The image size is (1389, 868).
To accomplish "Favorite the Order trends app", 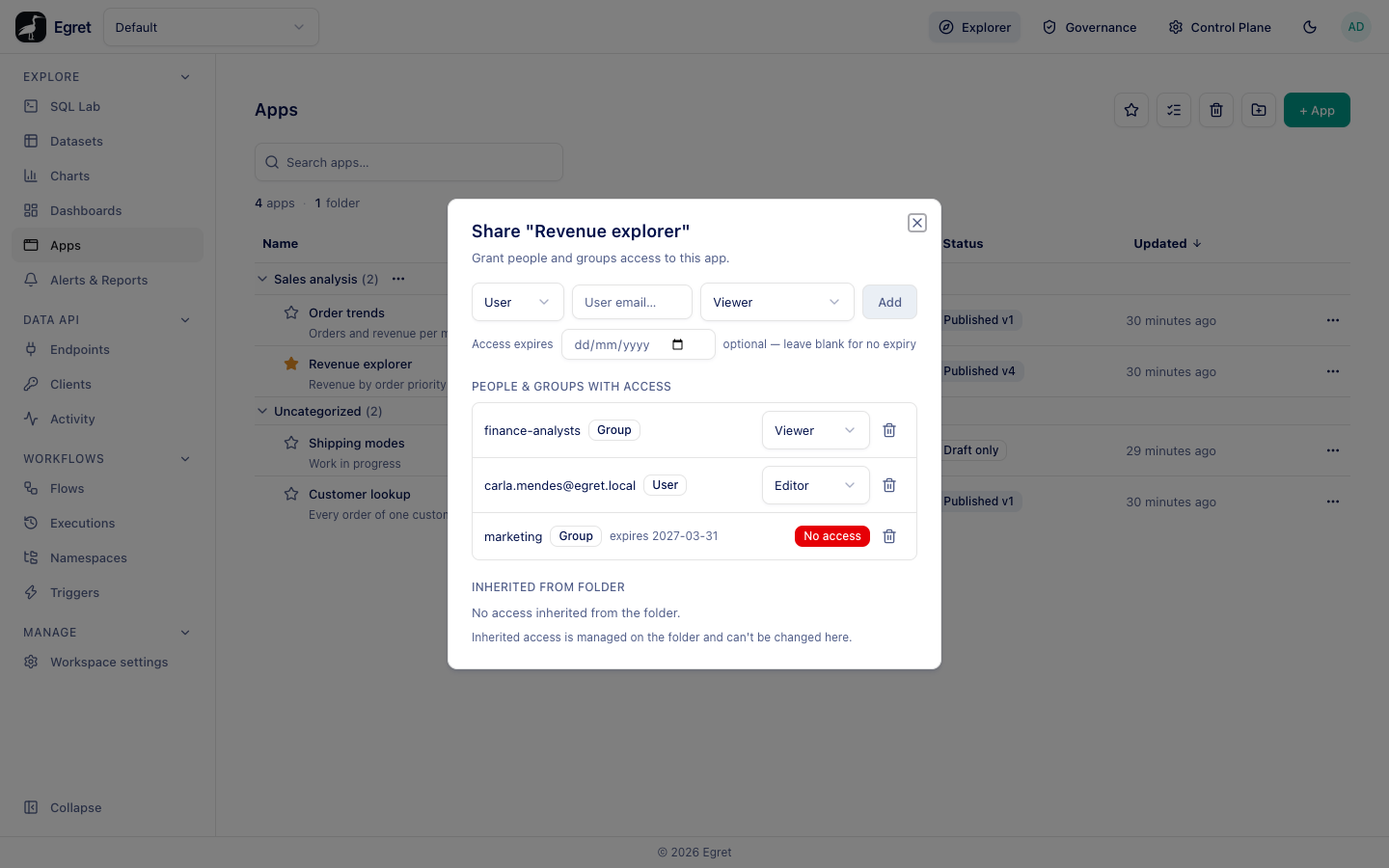I will 291,312.
